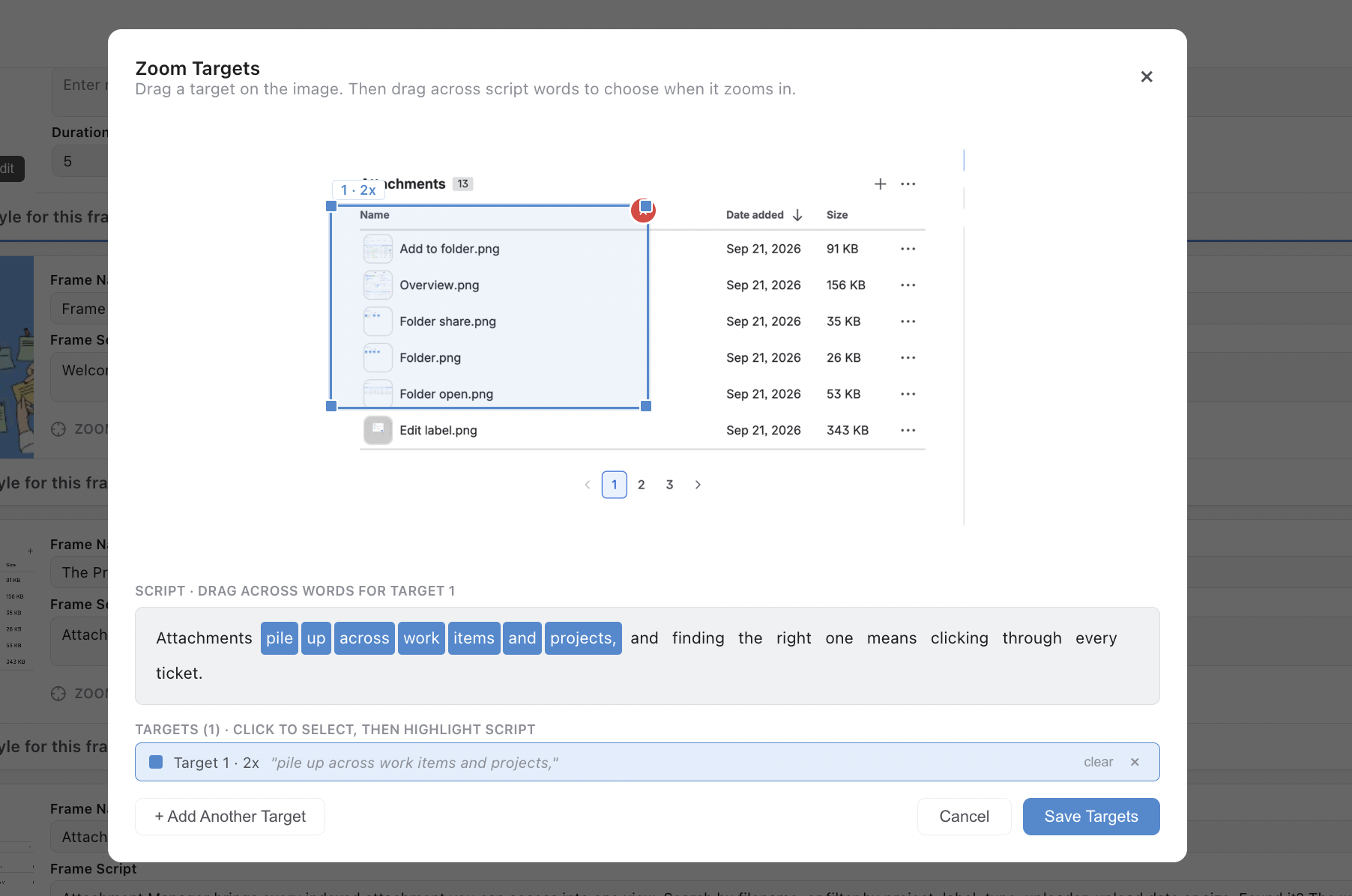
Task: Click the plus icon beside Attachments header
Action: coord(881,184)
